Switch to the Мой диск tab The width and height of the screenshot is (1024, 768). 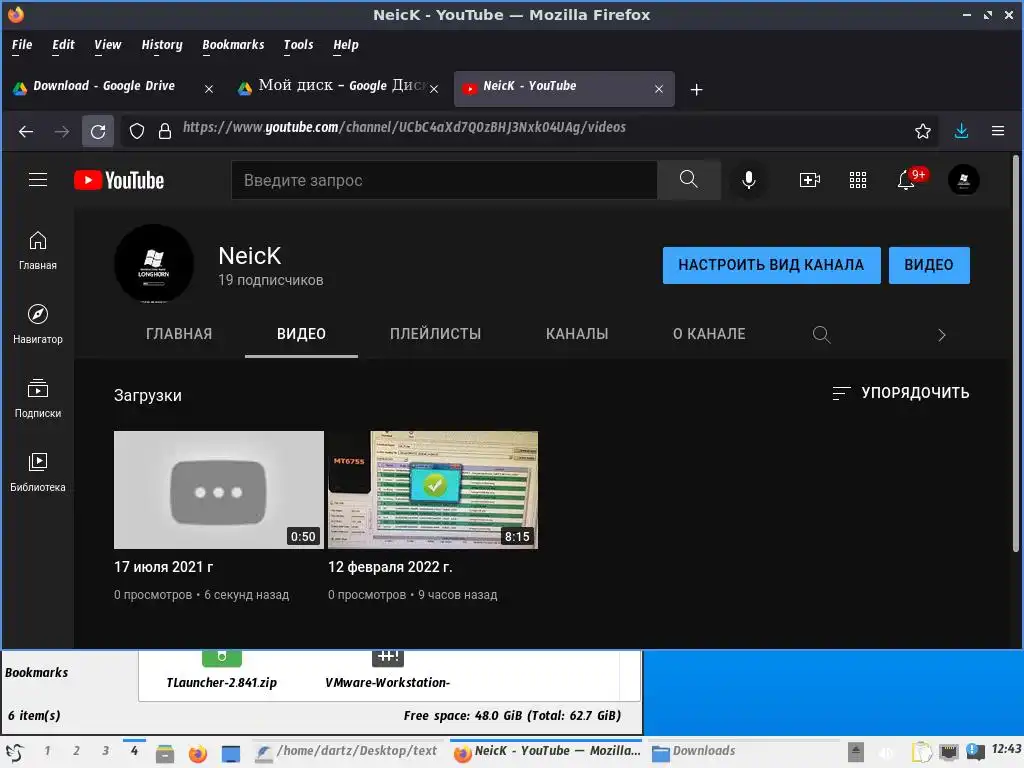(338, 88)
